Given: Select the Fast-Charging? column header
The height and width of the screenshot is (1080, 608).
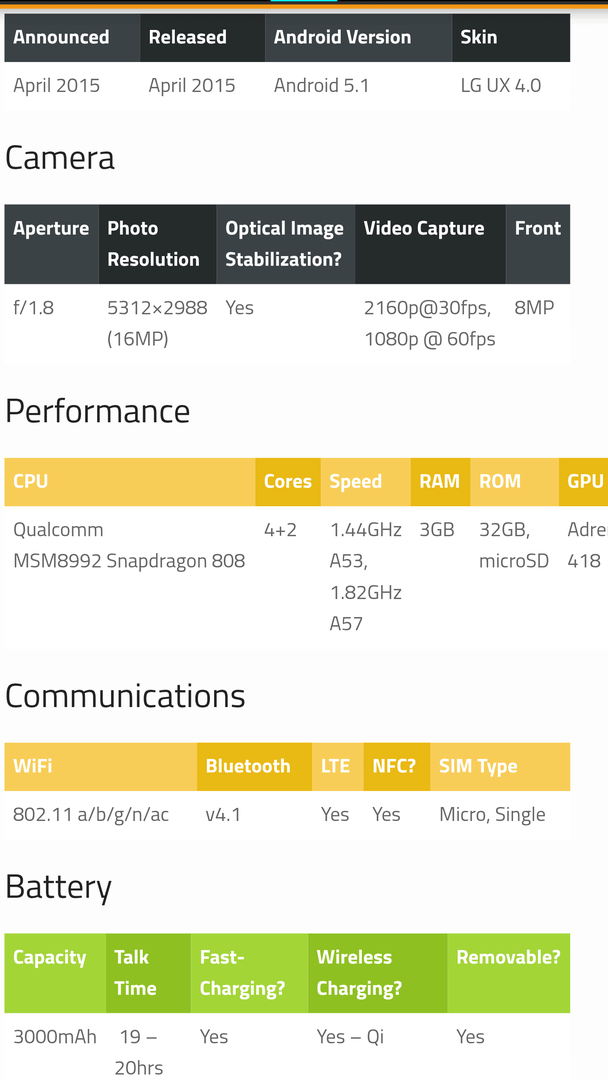Looking at the screenshot, I should click(249, 973).
